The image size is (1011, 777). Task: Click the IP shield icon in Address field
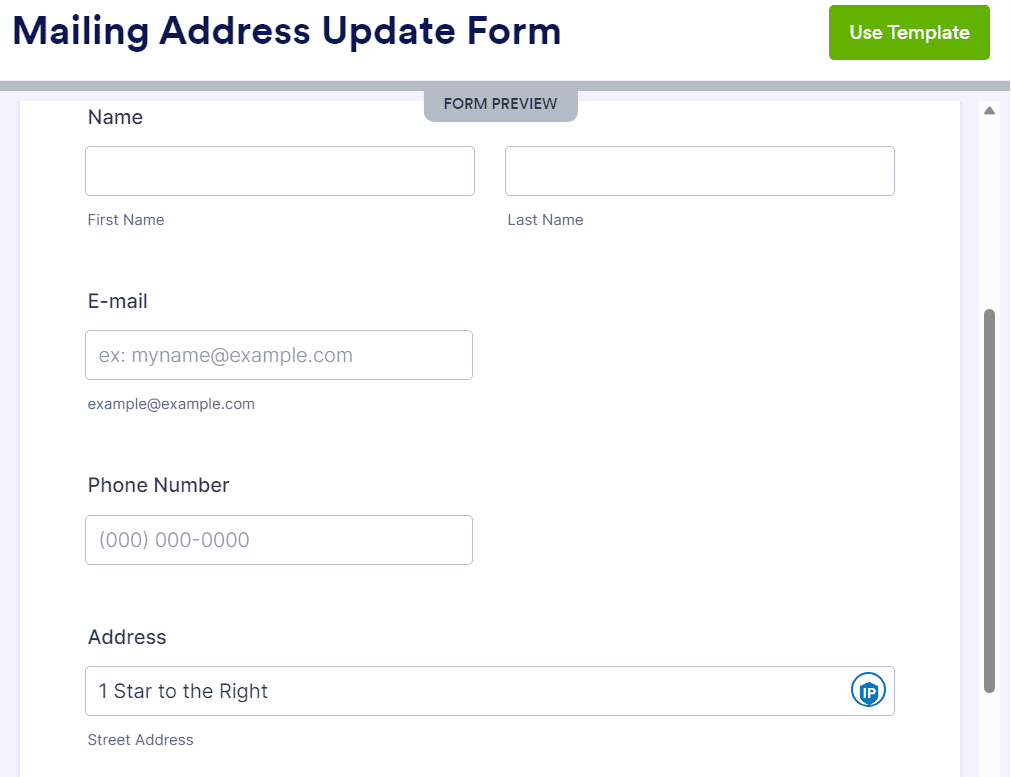[868, 690]
